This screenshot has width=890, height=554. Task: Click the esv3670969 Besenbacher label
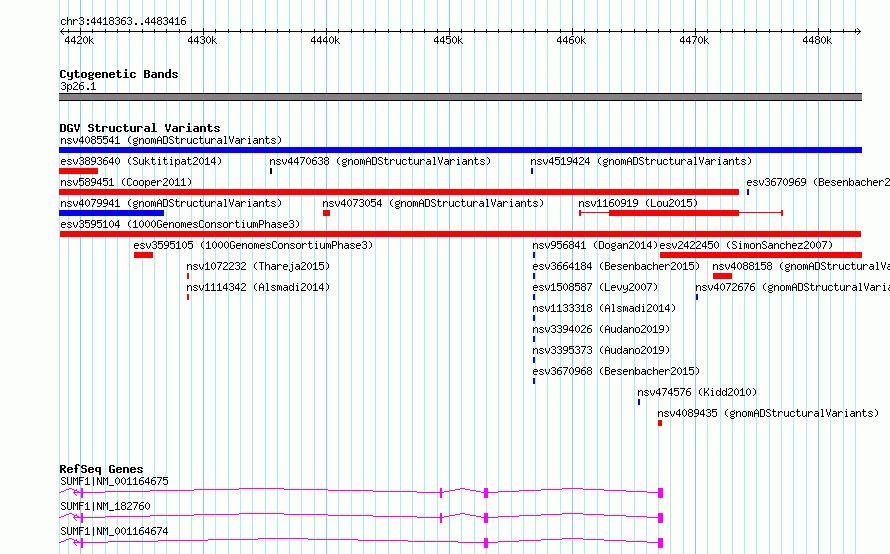pyautogui.click(x=818, y=182)
